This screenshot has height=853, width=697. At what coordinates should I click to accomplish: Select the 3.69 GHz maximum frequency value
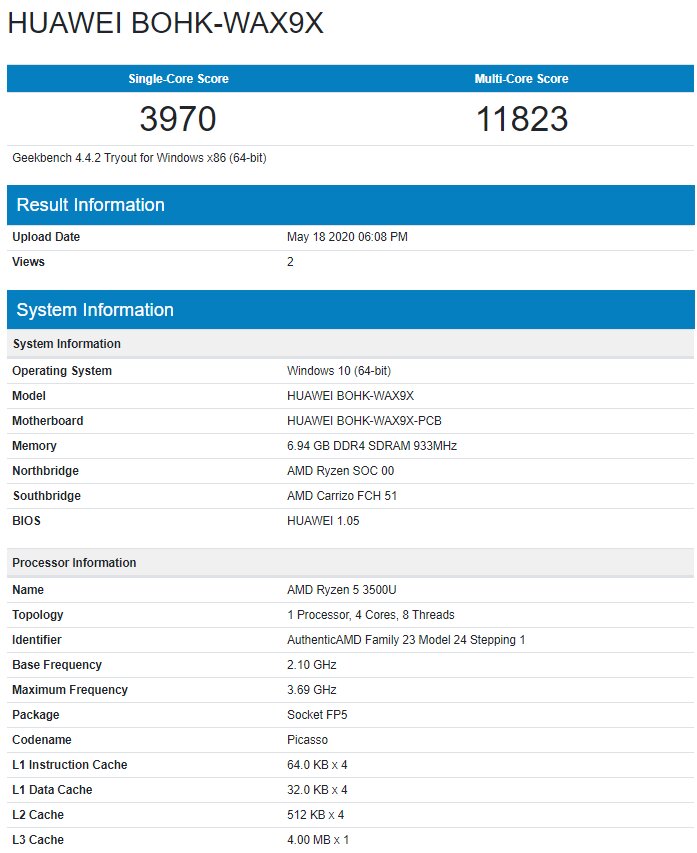point(312,690)
